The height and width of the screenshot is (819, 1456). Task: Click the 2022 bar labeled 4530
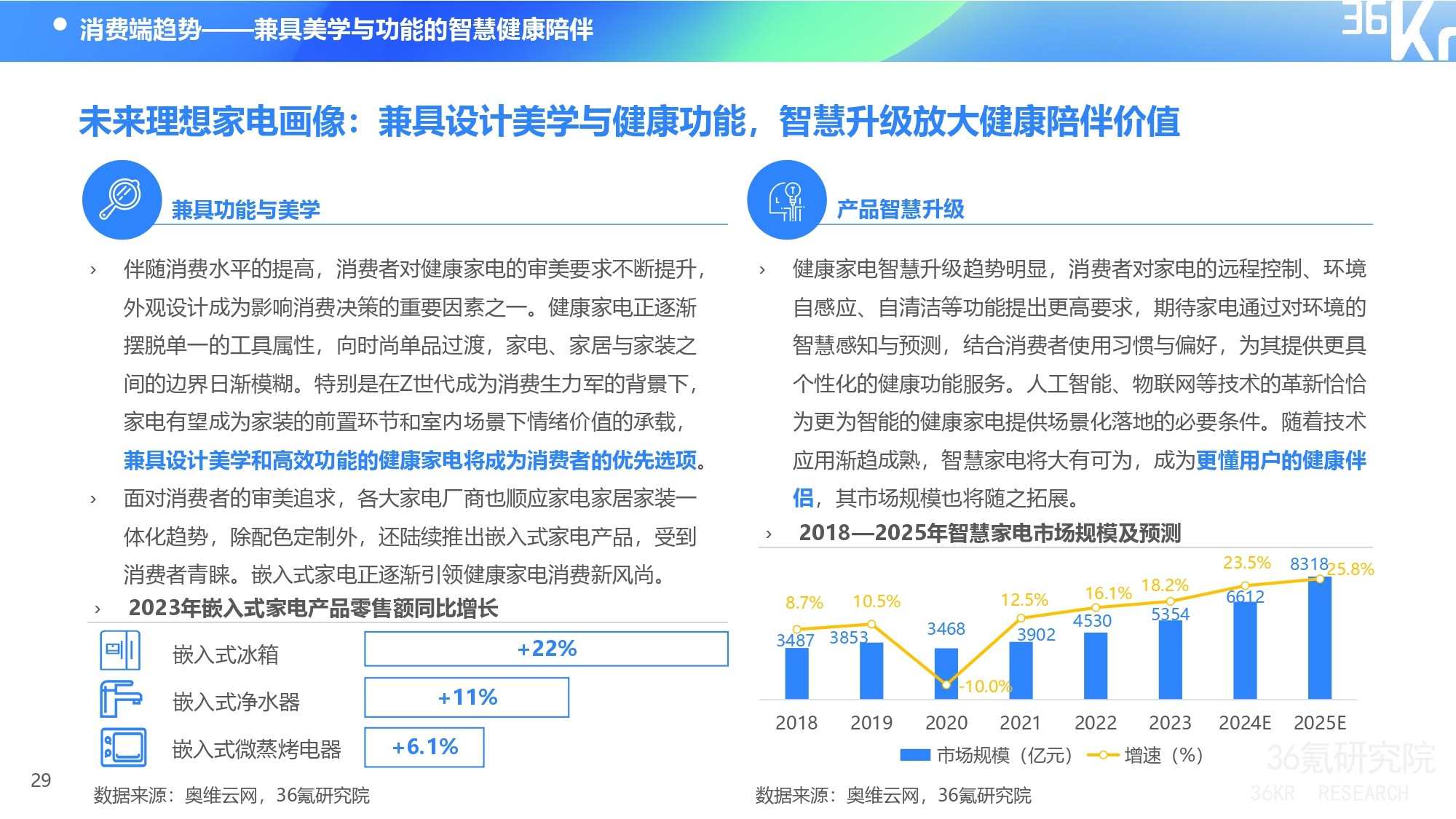1096,665
